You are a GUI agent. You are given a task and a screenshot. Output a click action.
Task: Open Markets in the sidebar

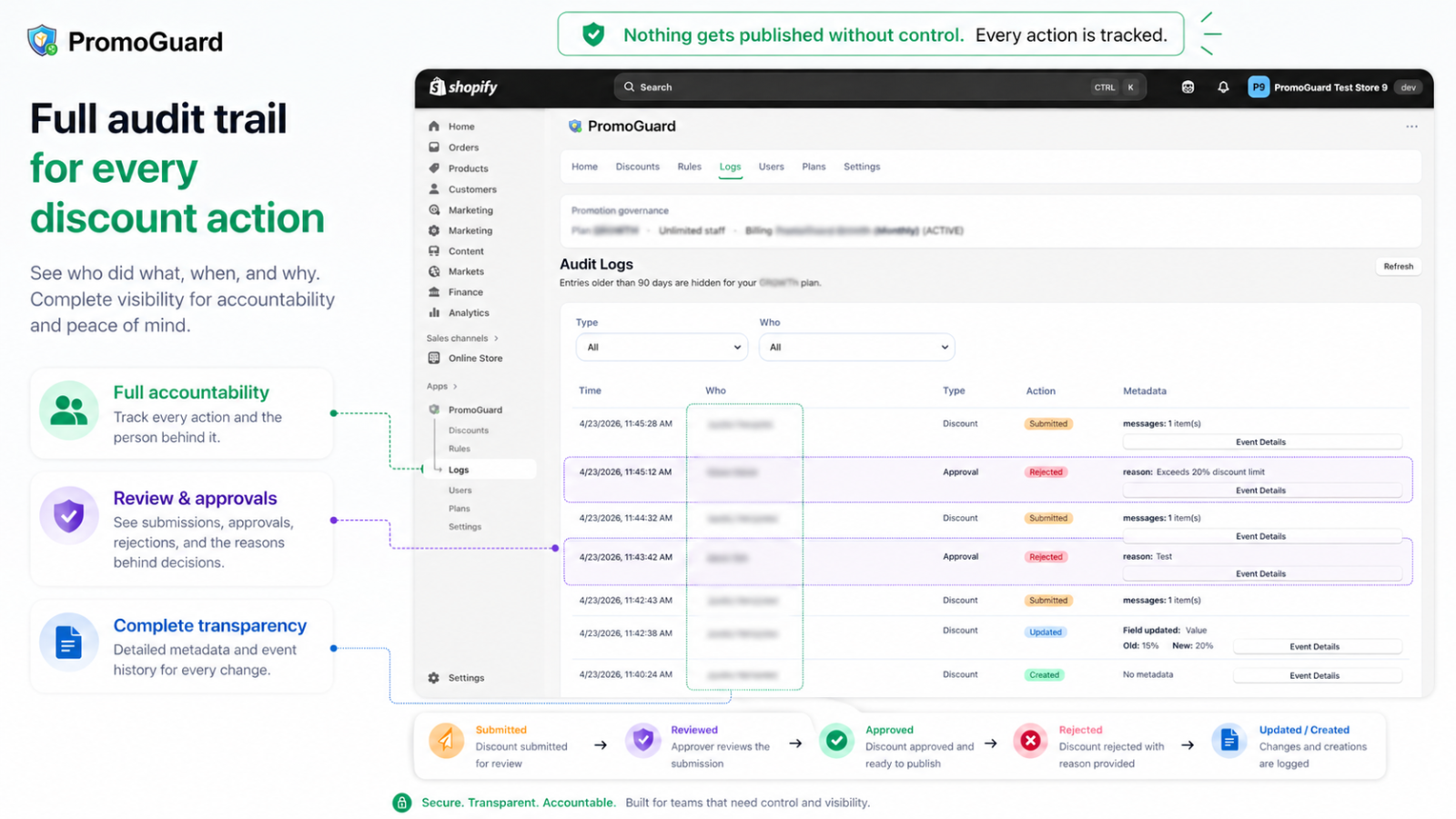pos(466,271)
